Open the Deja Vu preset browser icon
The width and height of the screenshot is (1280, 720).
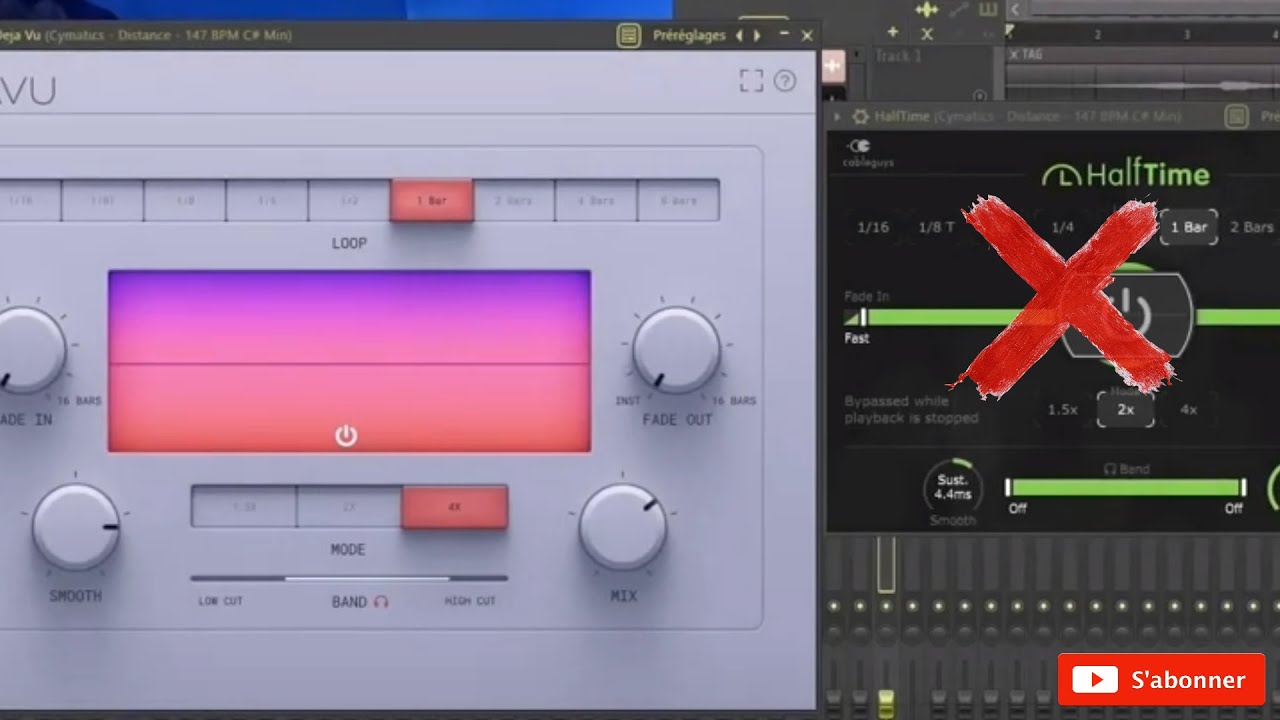click(628, 35)
